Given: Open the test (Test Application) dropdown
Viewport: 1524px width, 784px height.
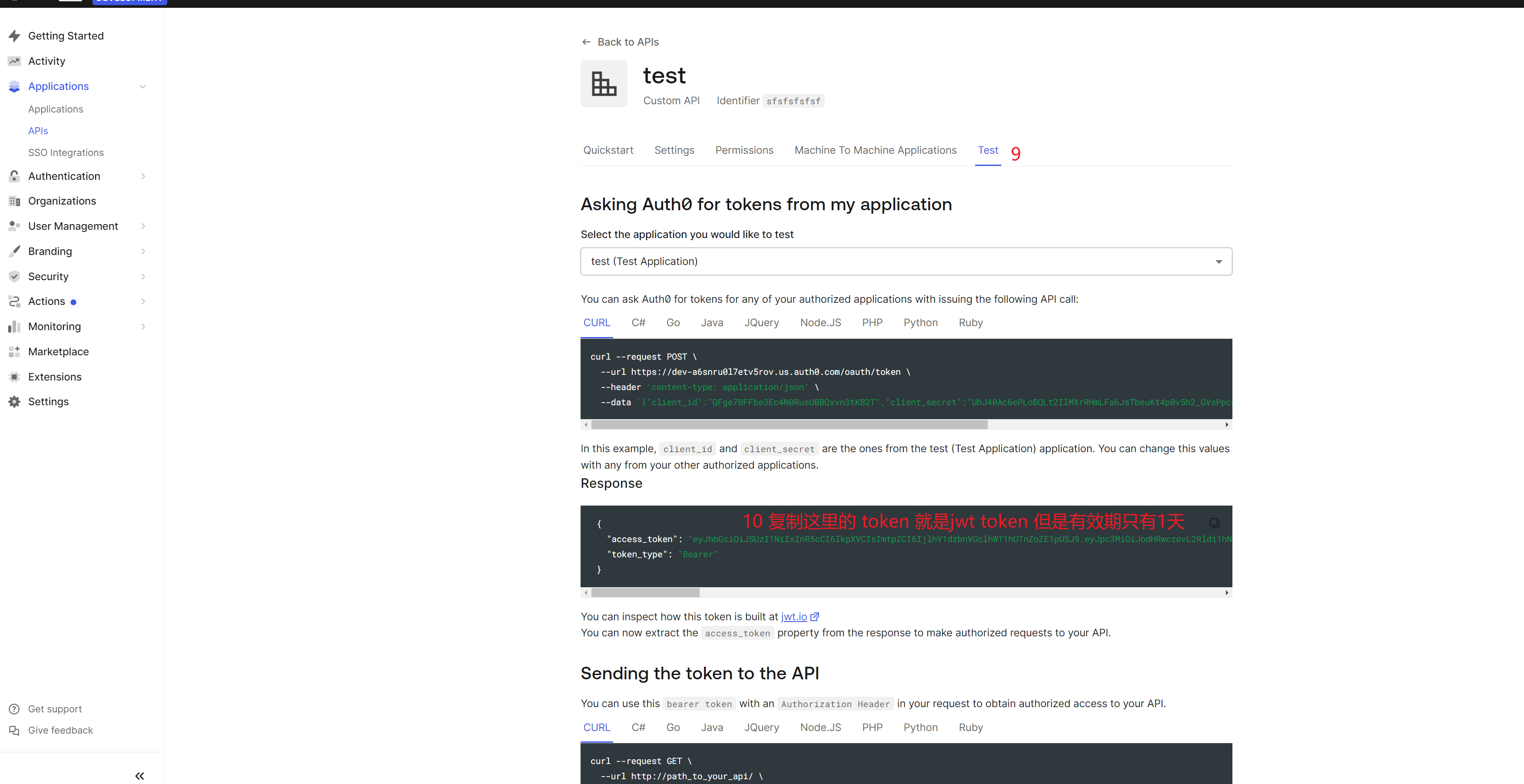Looking at the screenshot, I should (906, 261).
